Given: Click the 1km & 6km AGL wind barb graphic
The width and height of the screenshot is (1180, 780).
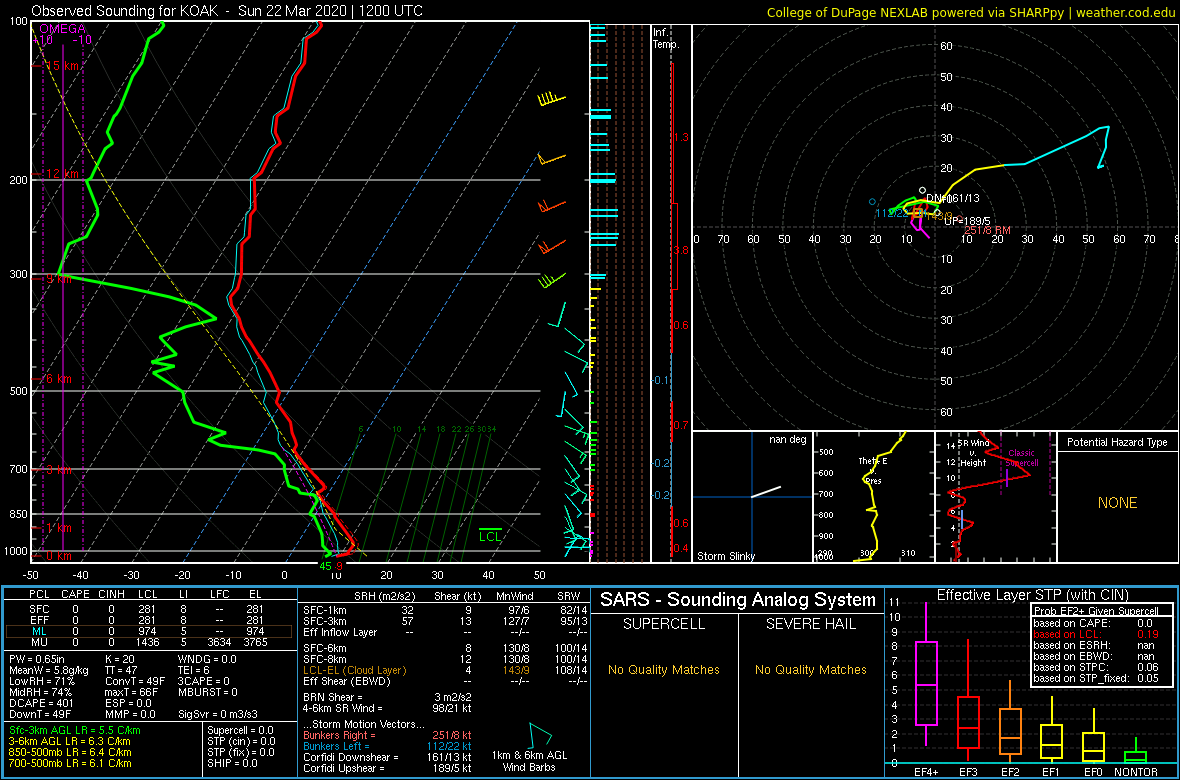Looking at the screenshot, I should tap(540, 734).
